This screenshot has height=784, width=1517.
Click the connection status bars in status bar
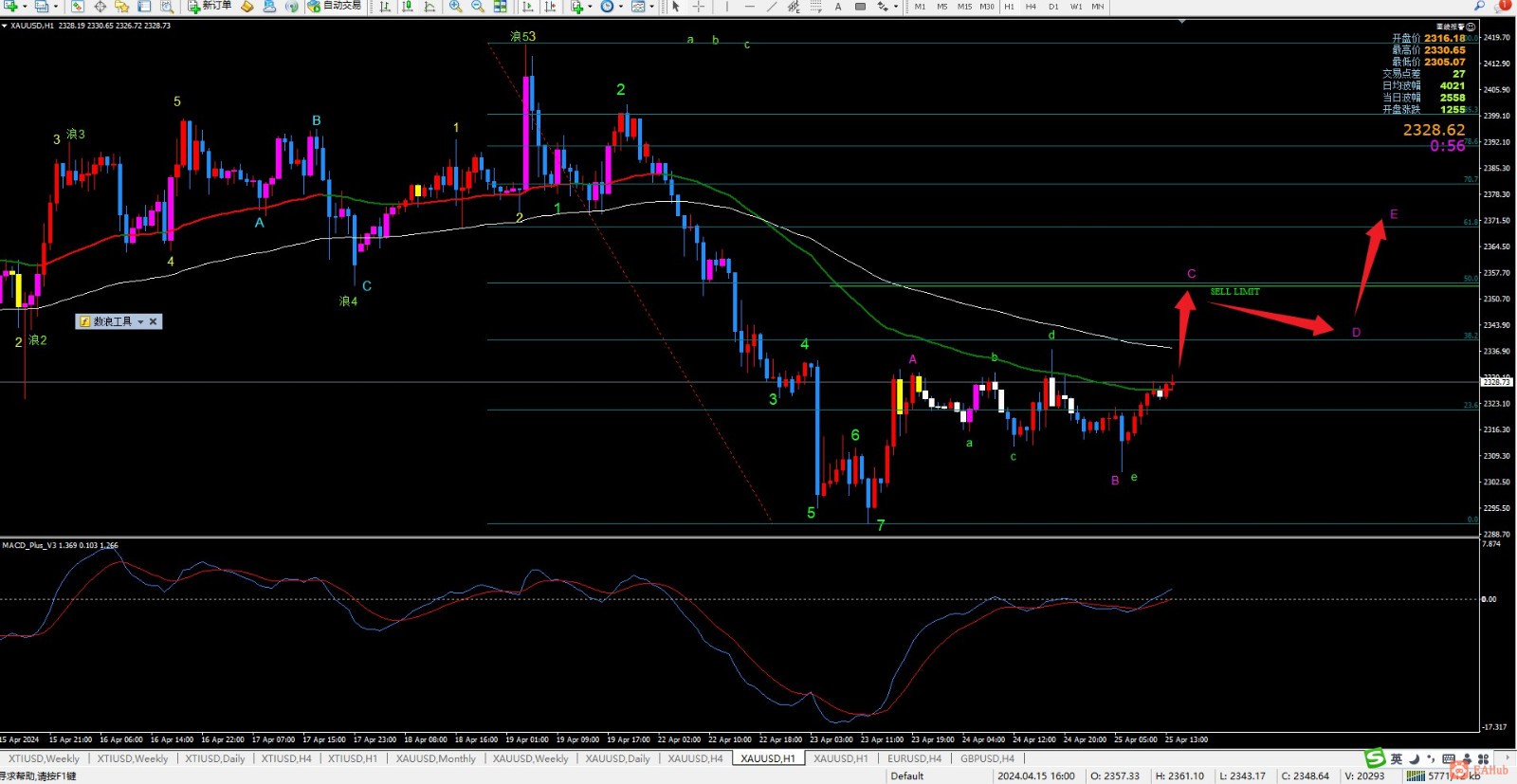(1416, 776)
